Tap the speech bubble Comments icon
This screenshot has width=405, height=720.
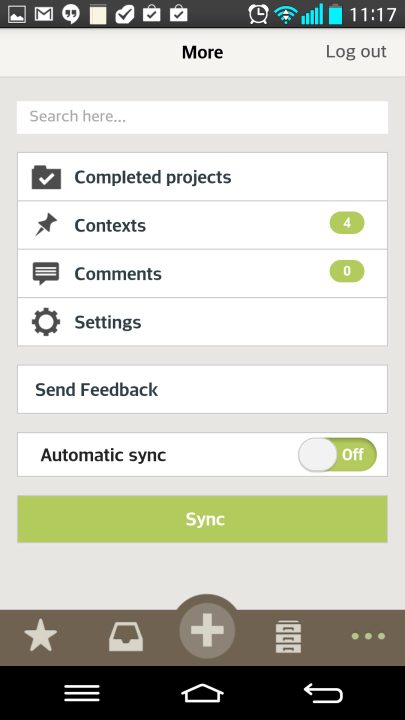tap(46, 274)
